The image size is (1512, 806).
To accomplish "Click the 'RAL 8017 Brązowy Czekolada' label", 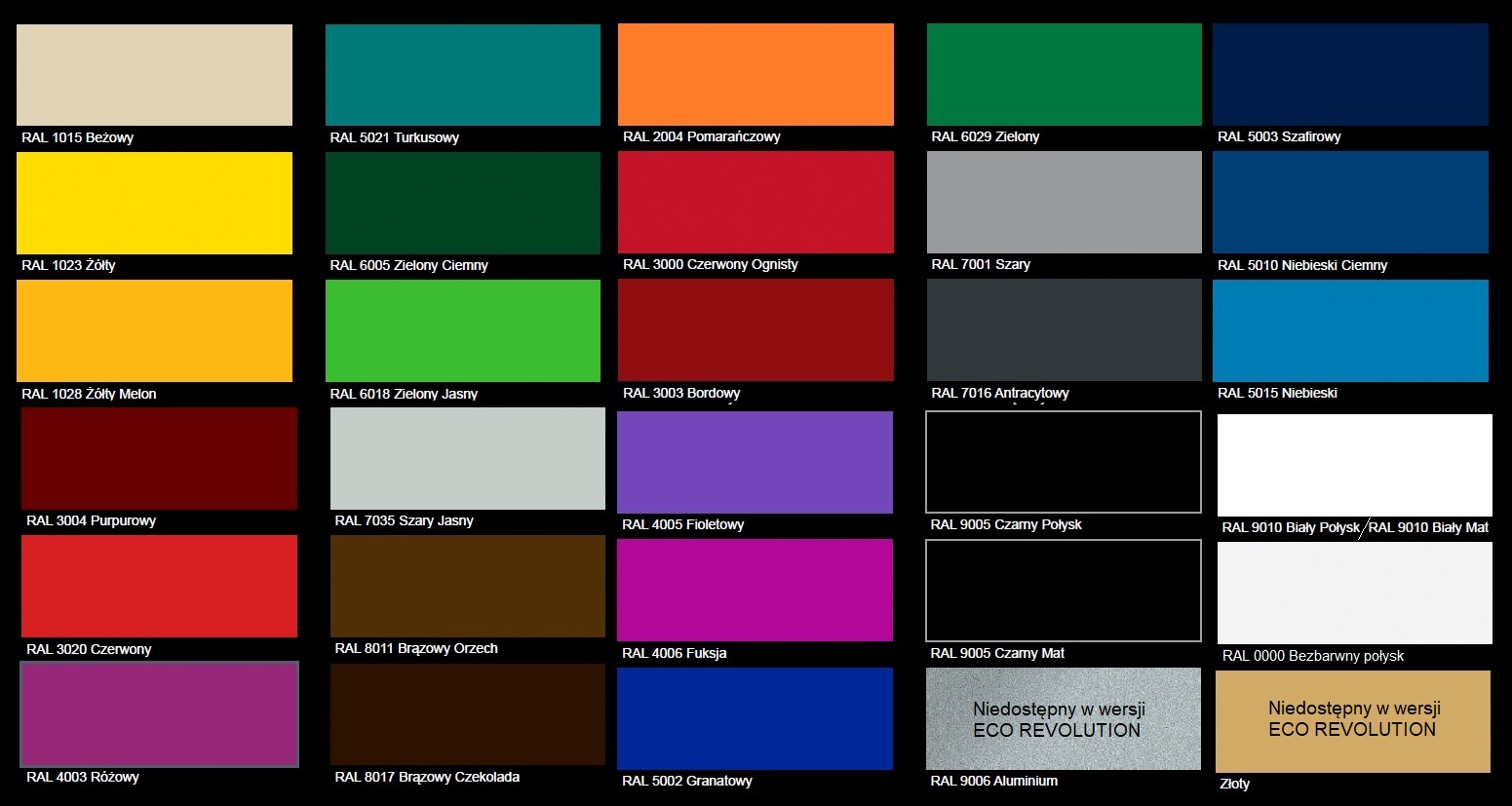I will [x=427, y=777].
